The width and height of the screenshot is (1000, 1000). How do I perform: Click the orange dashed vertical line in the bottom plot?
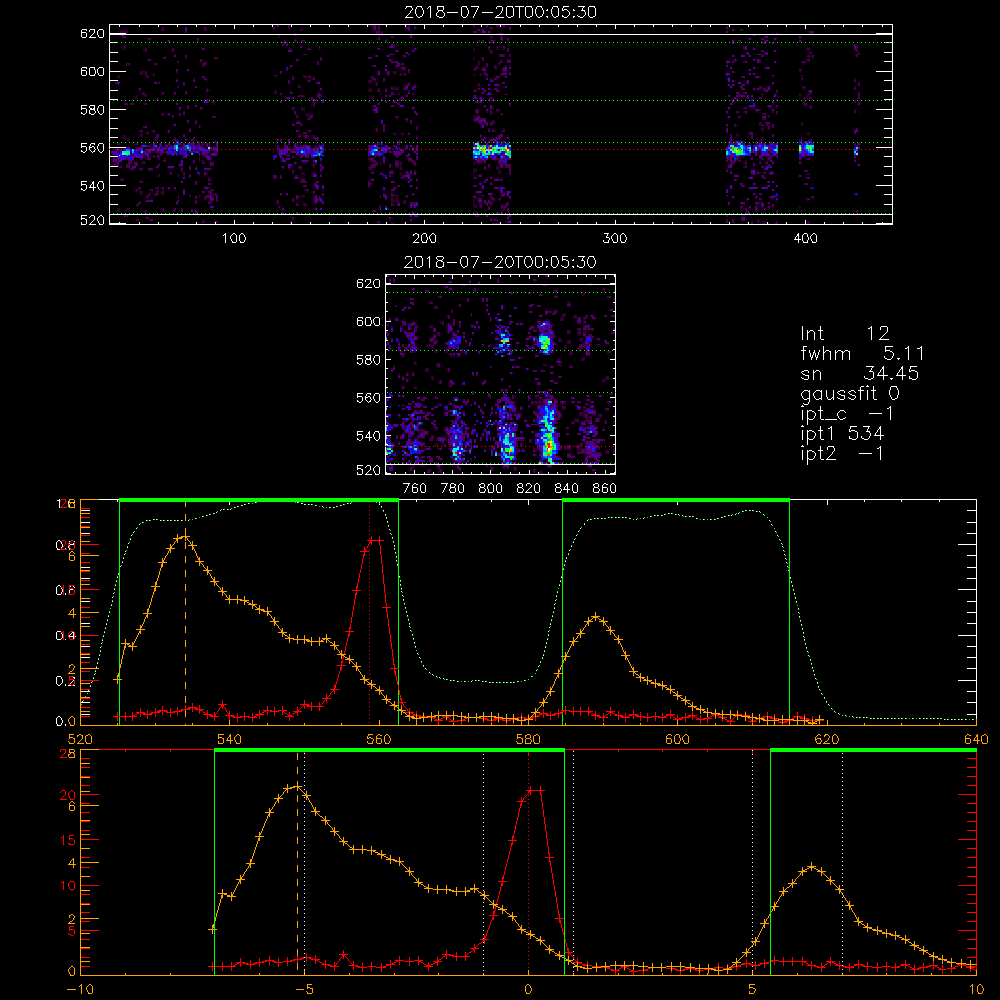(297, 864)
